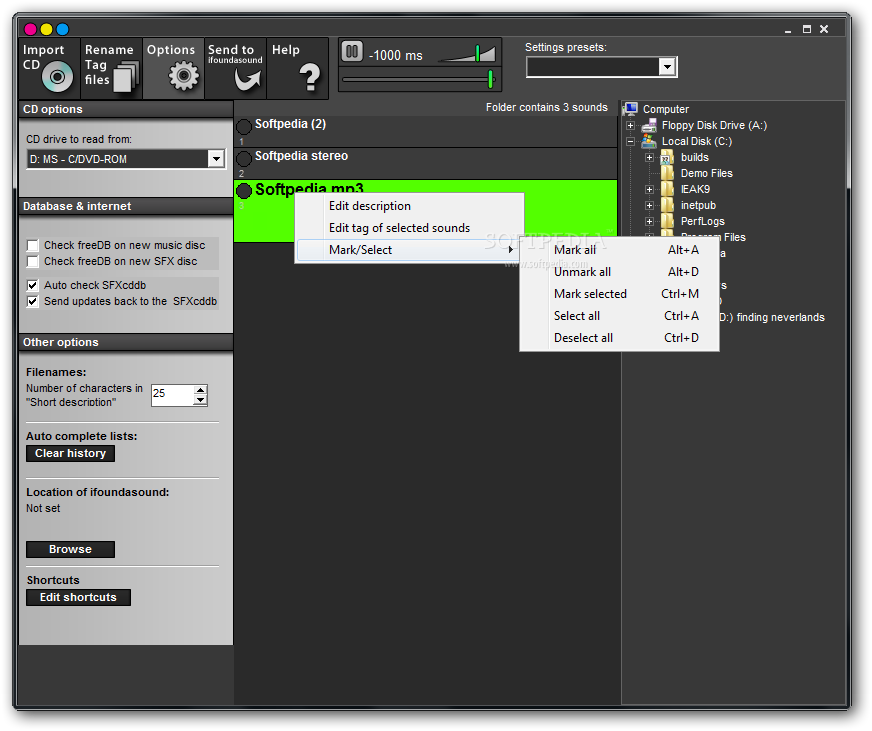
Task: Choose Deselect all in submenu
Action: [x=619, y=338]
